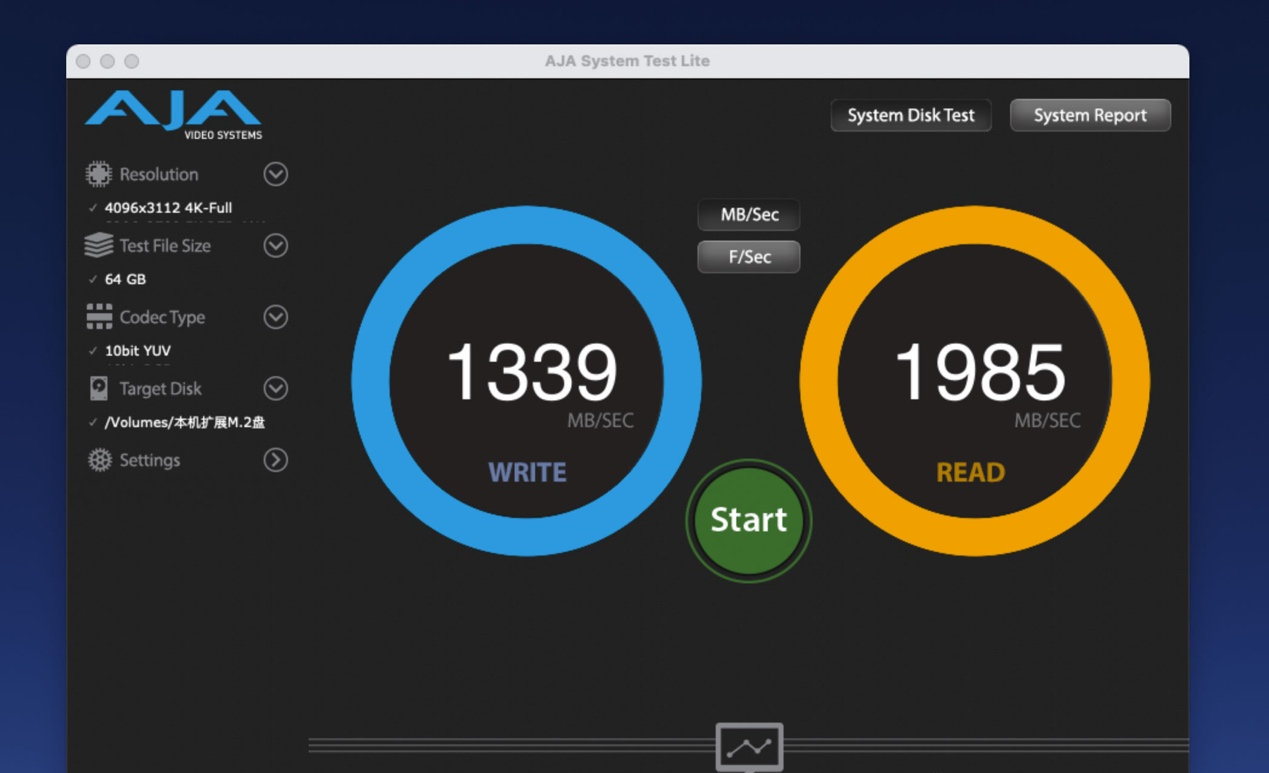Click the Settings gear icon
Viewport: 1269px width, 773px height.
point(99,460)
